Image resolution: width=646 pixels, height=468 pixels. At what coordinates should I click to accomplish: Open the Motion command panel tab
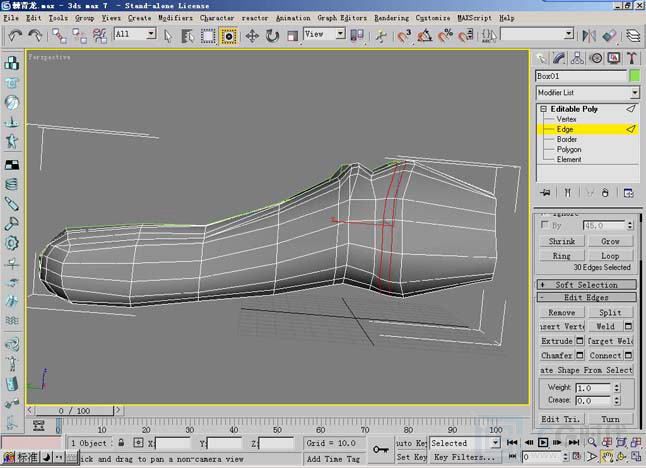pos(596,58)
